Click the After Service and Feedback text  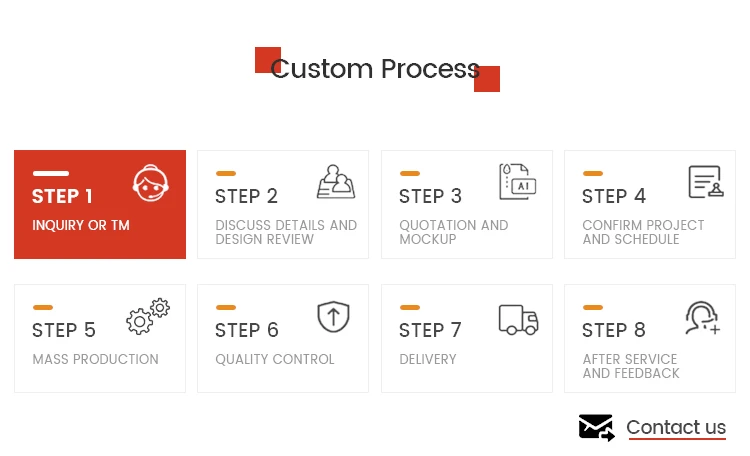click(631, 366)
